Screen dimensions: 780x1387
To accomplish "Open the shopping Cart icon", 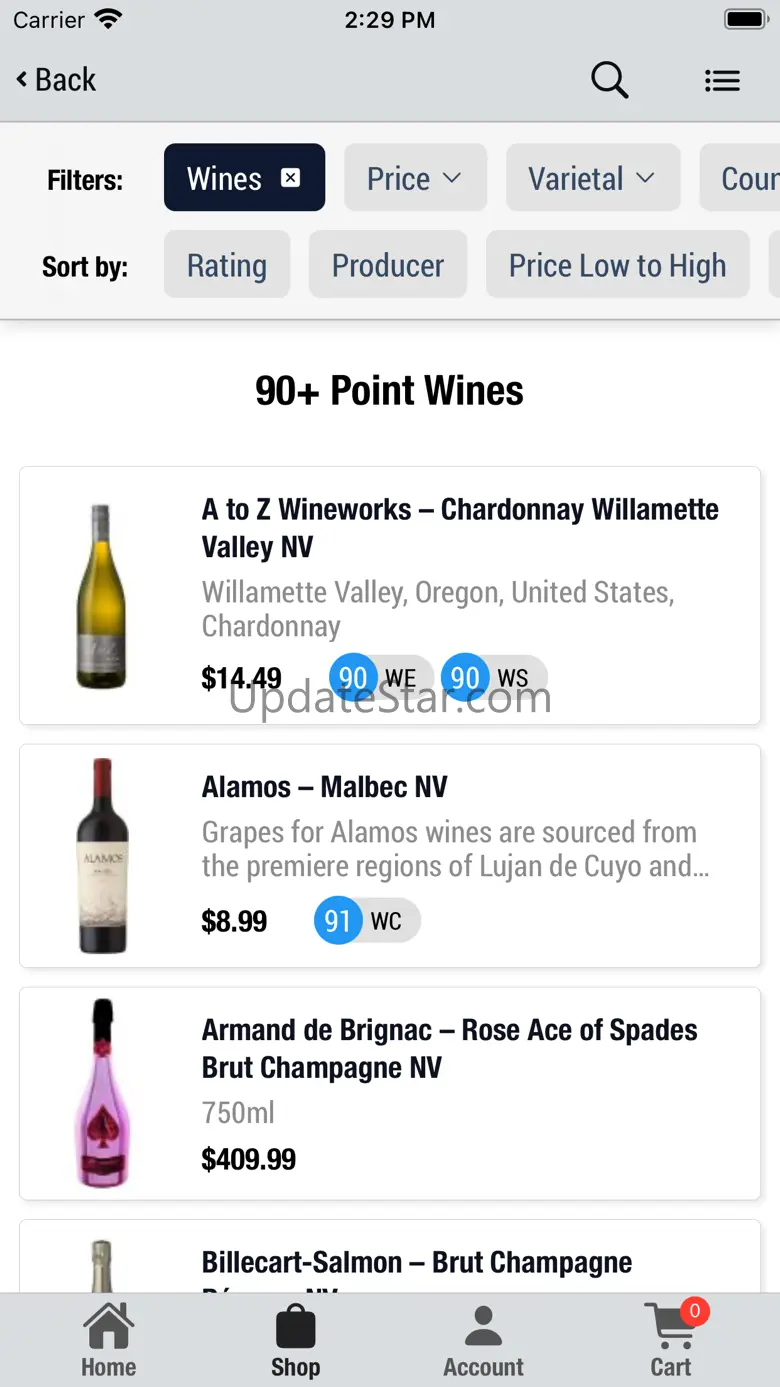I will click(672, 1339).
